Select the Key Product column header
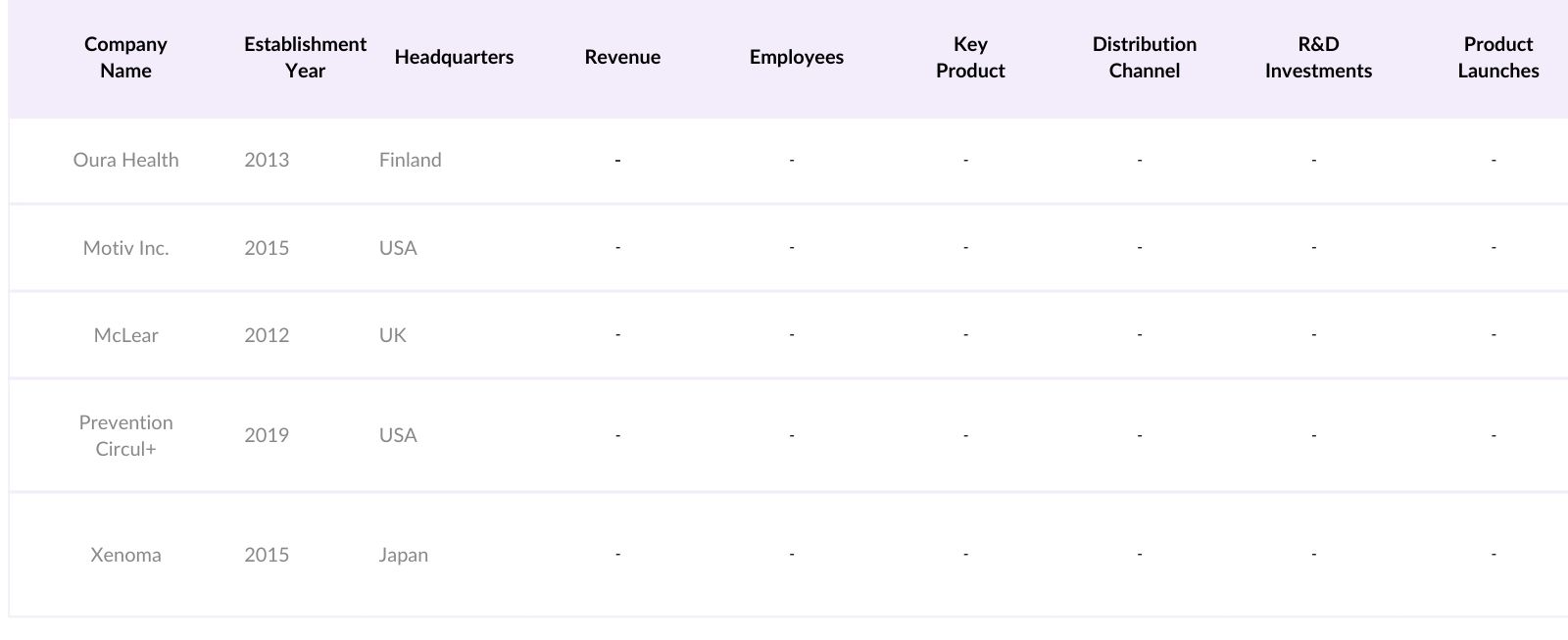Image resolution: width=1568 pixels, height=640 pixels. click(x=970, y=57)
